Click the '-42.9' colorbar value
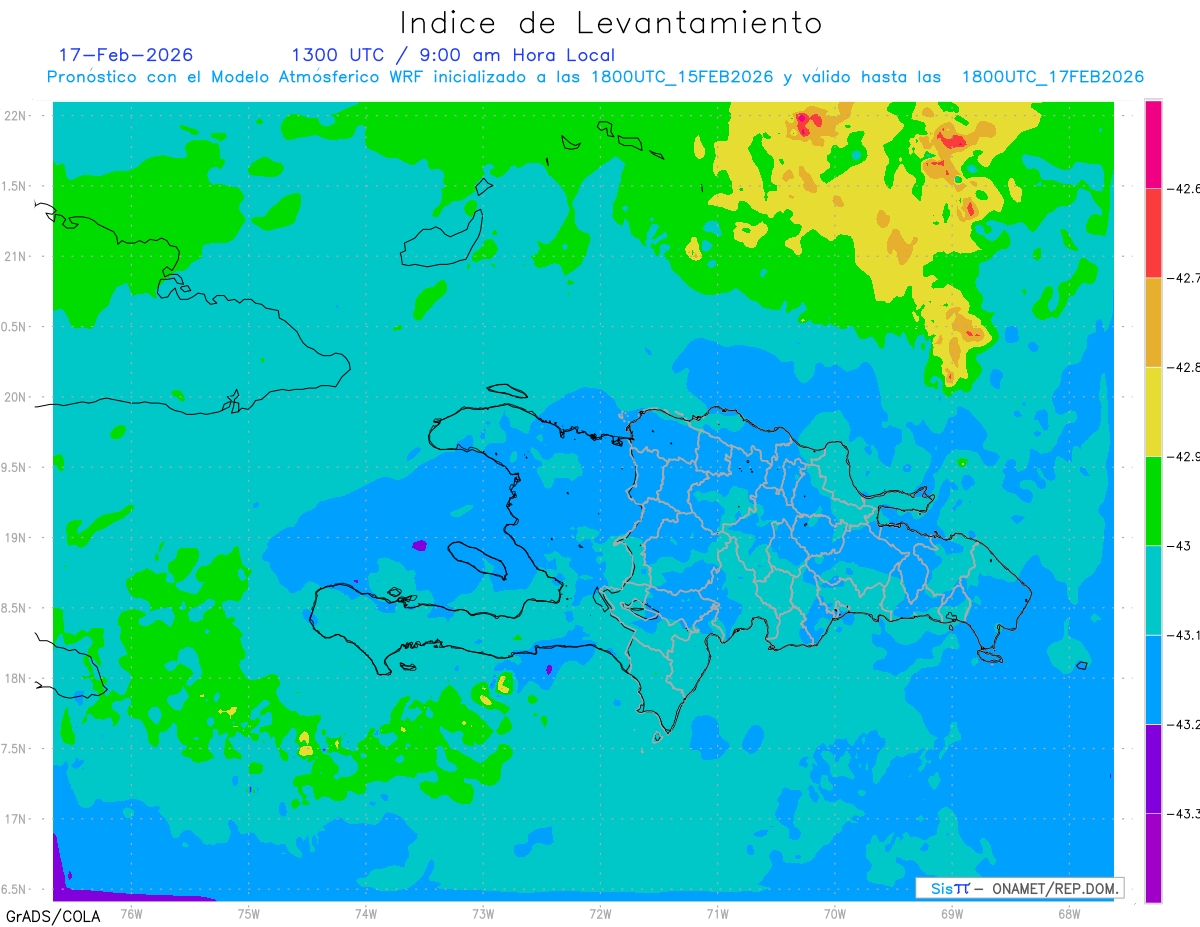The height and width of the screenshot is (927, 1200). coord(1182,456)
